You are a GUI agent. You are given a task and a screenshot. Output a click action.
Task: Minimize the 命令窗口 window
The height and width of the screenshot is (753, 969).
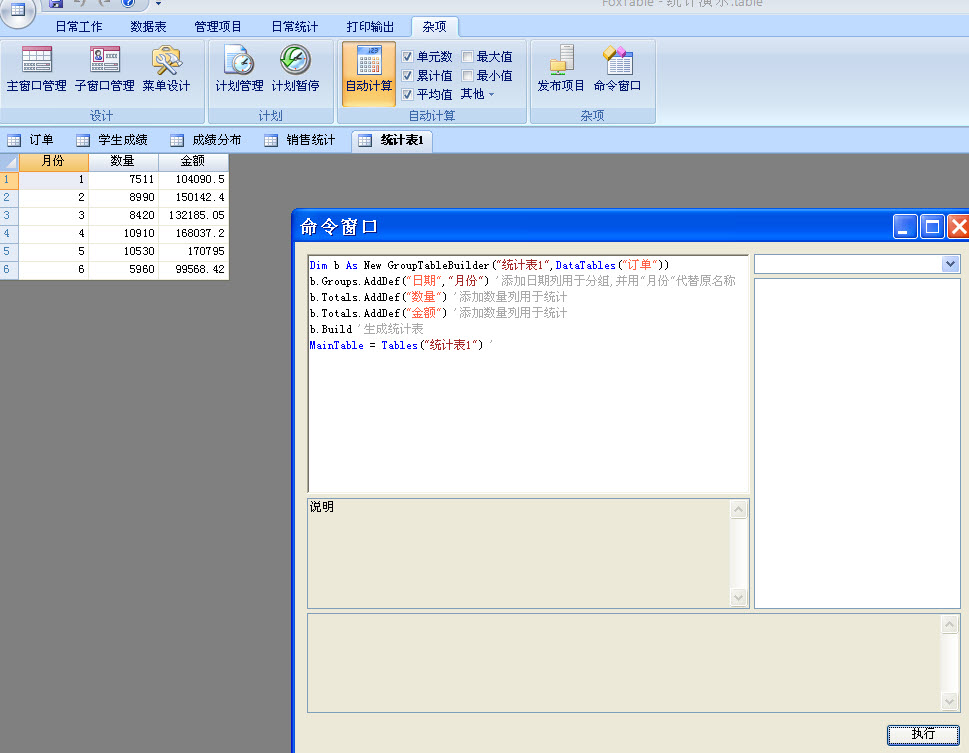point(905,227)
